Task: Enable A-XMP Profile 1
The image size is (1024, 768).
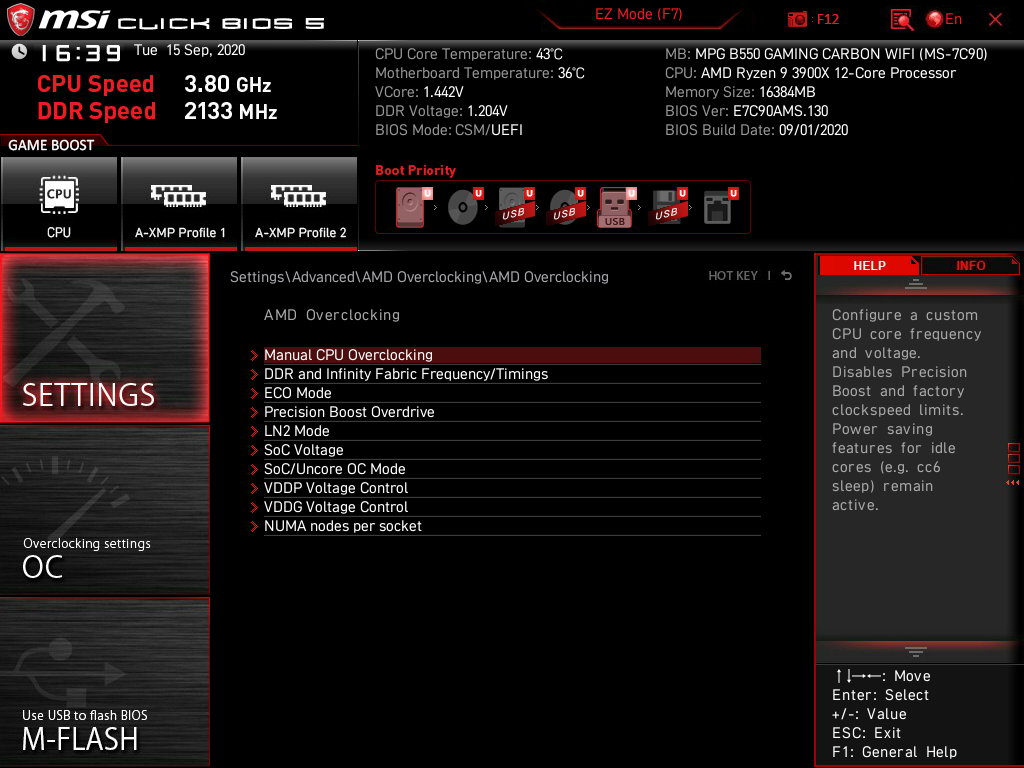Action: pos(180,204)
